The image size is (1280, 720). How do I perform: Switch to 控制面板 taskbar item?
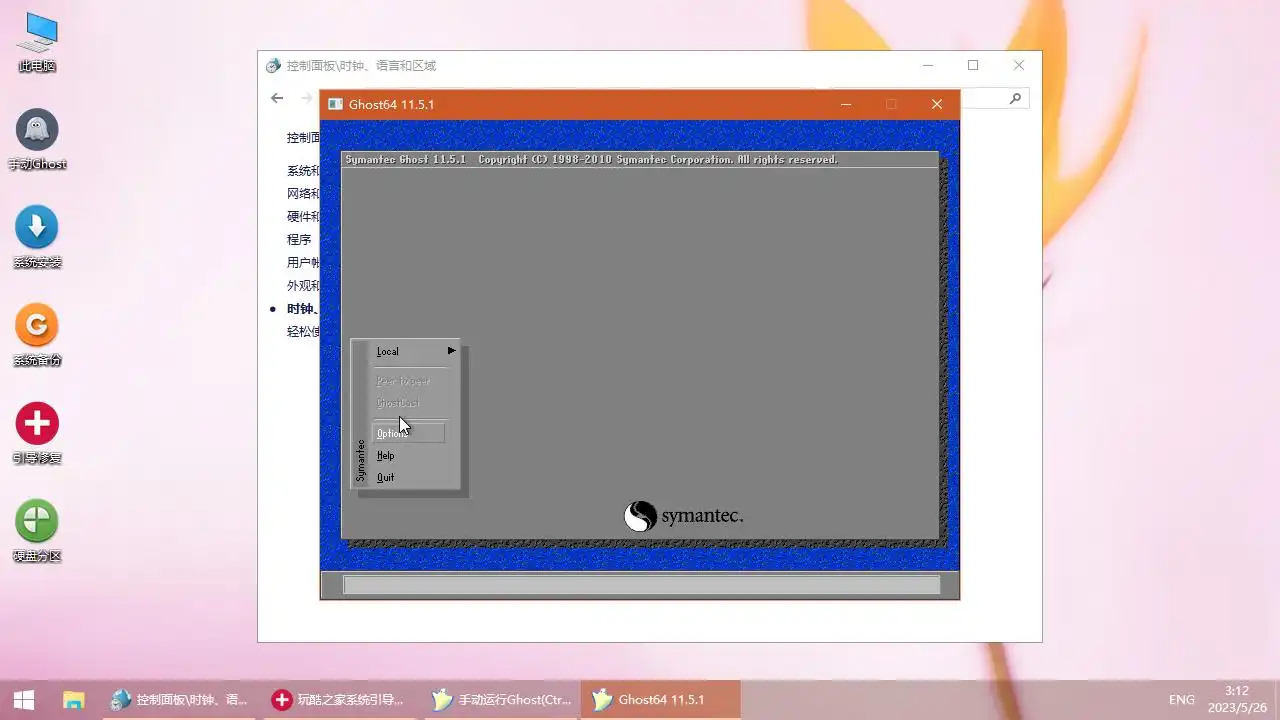click(180, 700)
